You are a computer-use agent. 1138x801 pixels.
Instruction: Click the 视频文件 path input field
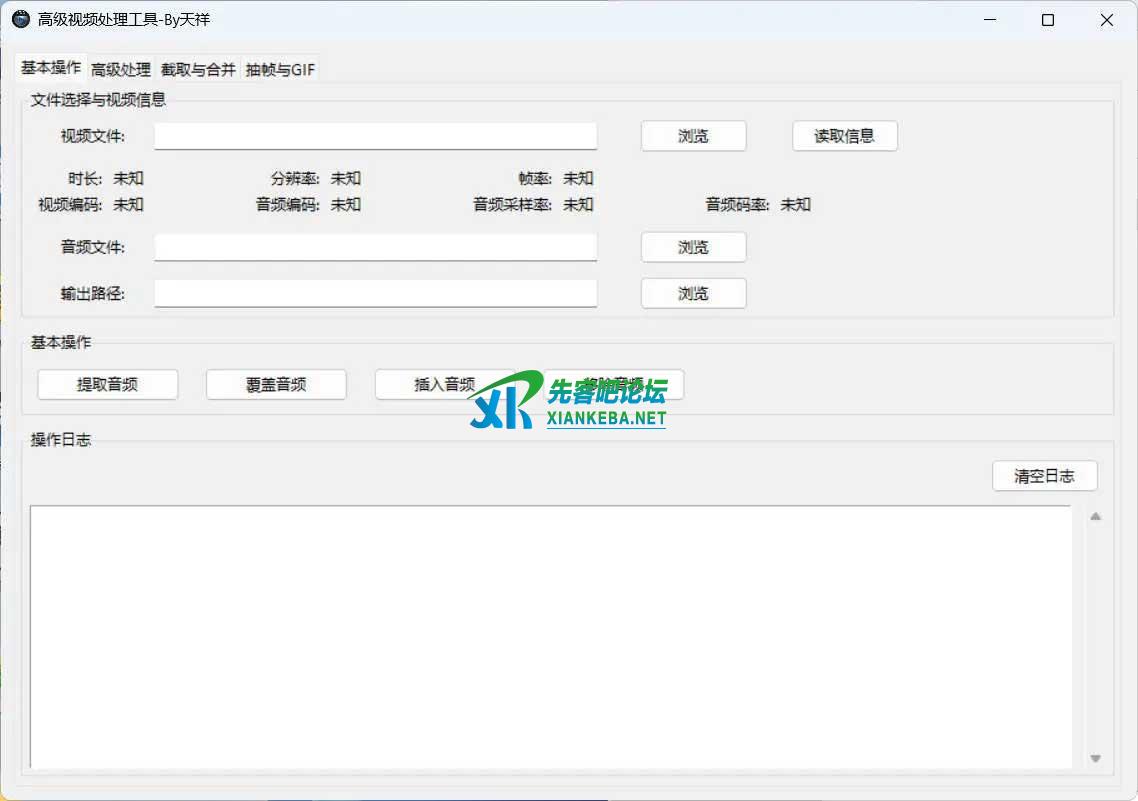point(375,136)
